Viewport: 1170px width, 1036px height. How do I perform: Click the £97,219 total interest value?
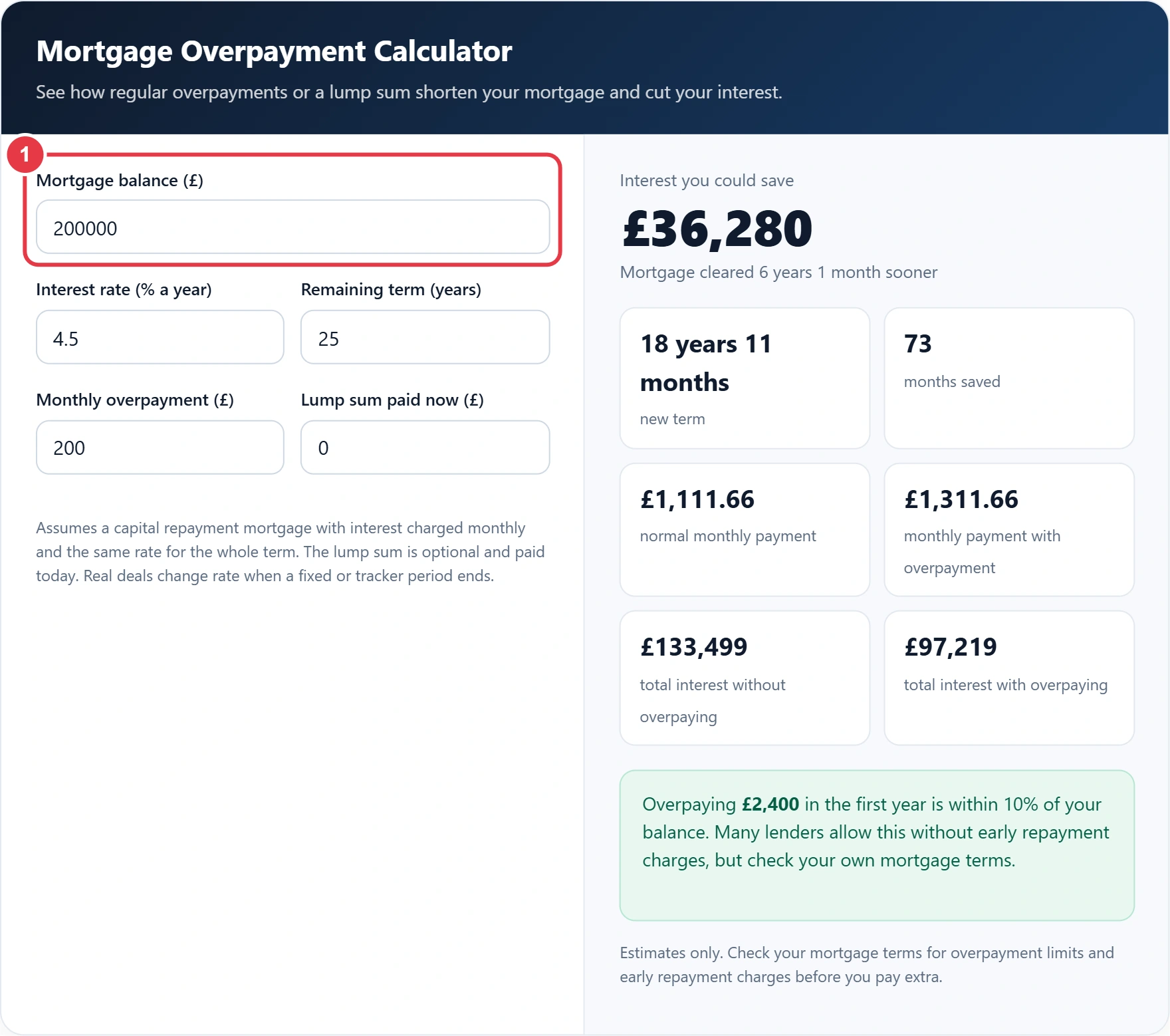click(x=951, y=647)
